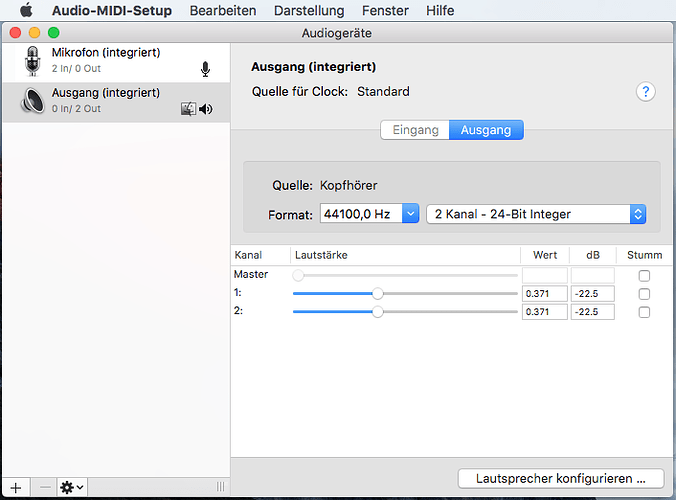Switch to the Eingang tab
This screenshot has width=676, height=500.
(415, 131)
